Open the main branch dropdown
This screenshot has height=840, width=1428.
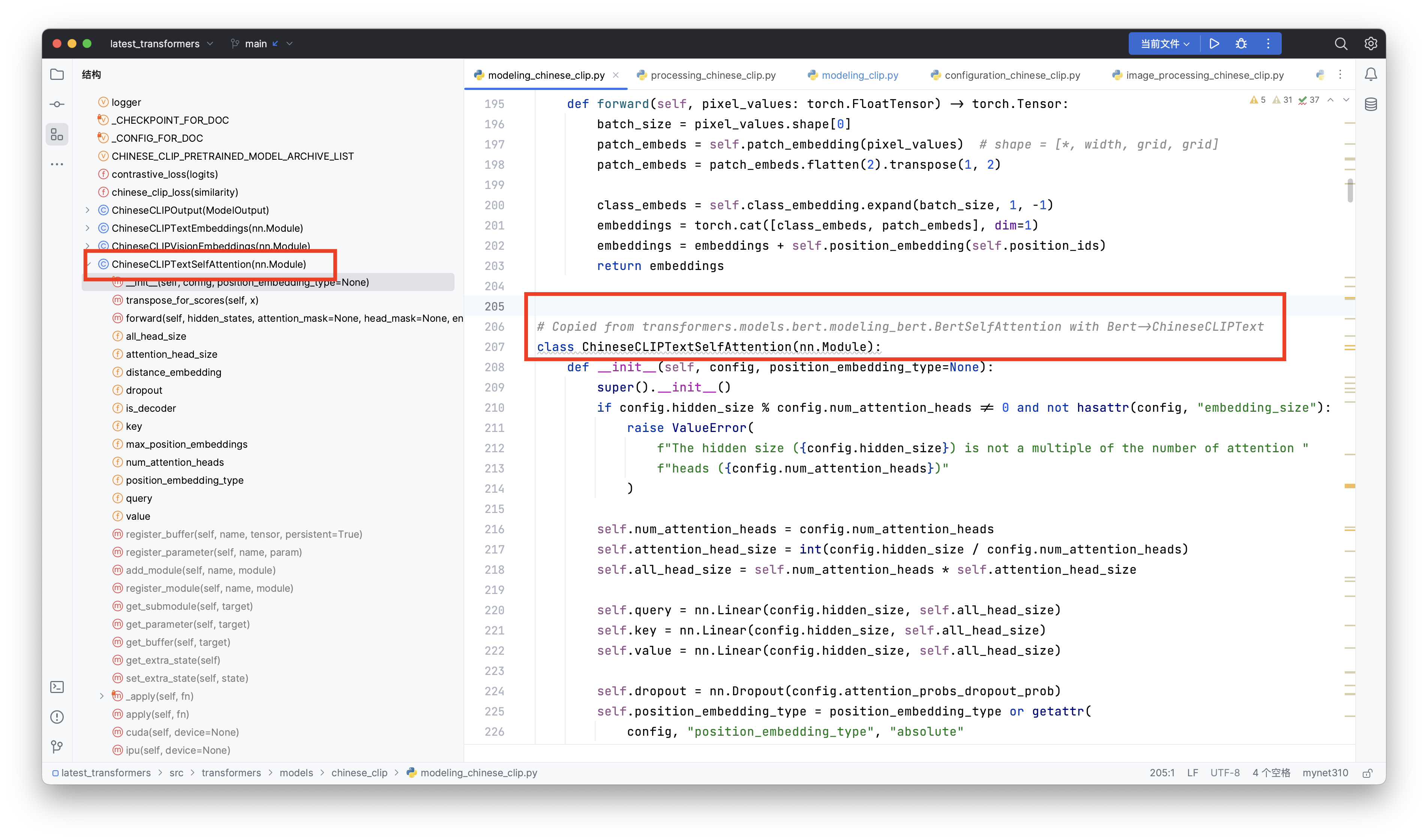pos(262,43)
